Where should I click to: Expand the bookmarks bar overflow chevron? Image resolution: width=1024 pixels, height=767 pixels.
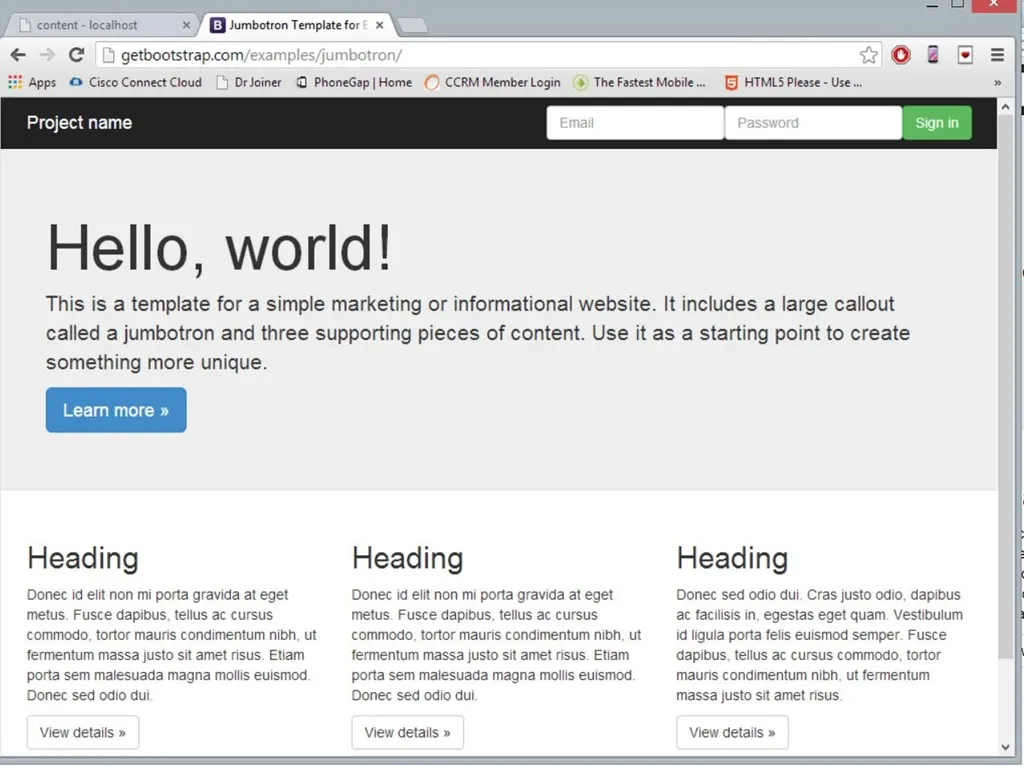tap(997, 82)
